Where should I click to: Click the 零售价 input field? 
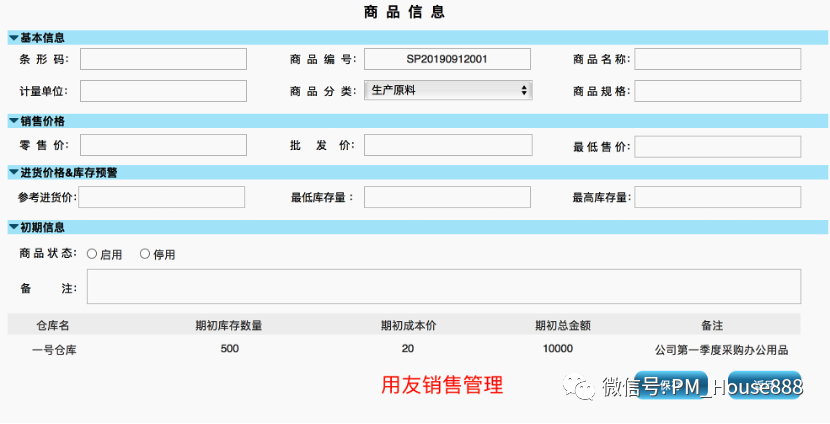tap(163, 146)
